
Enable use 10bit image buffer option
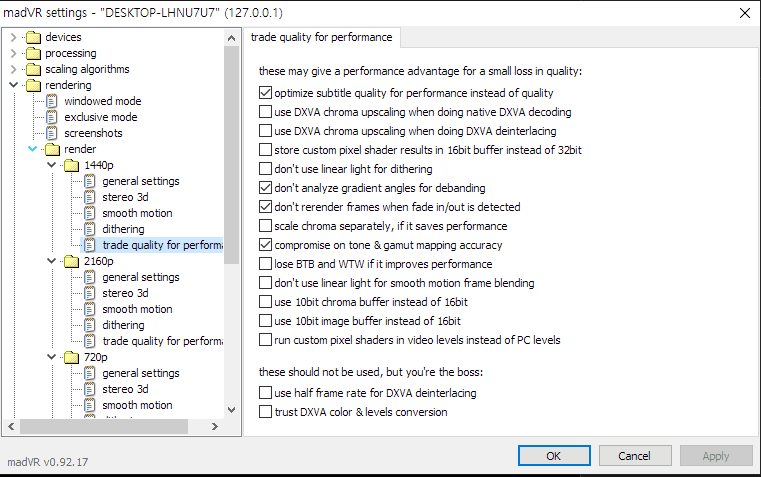pyautogui.click(x=265, y=321)
